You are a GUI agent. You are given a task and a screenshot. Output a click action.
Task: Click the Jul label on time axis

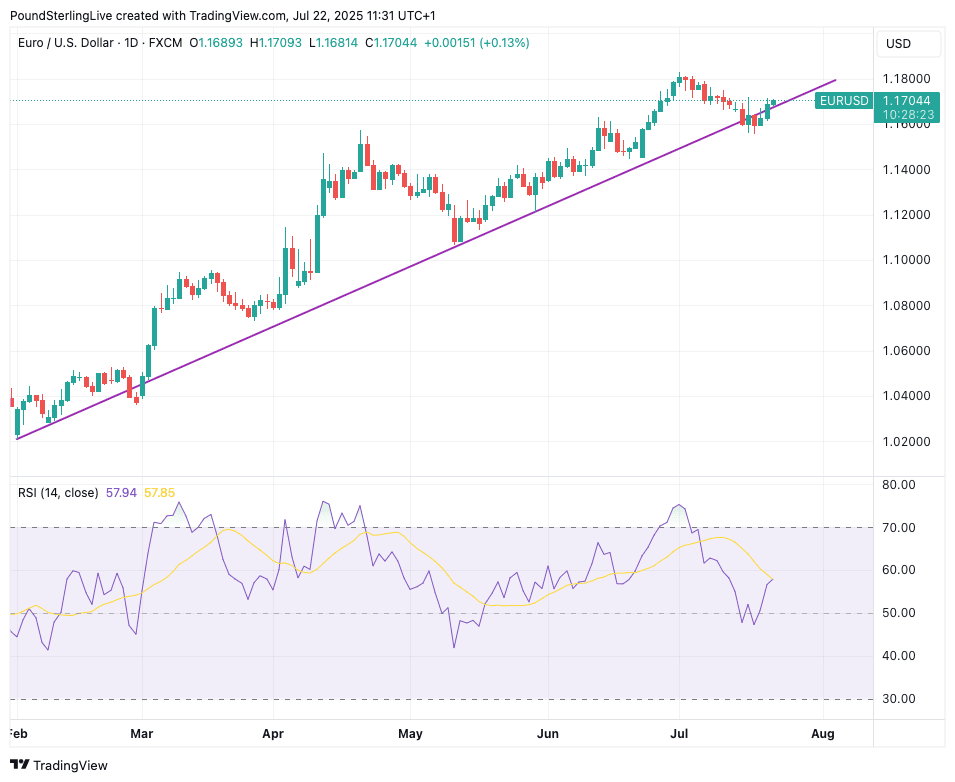coord(678,734)
